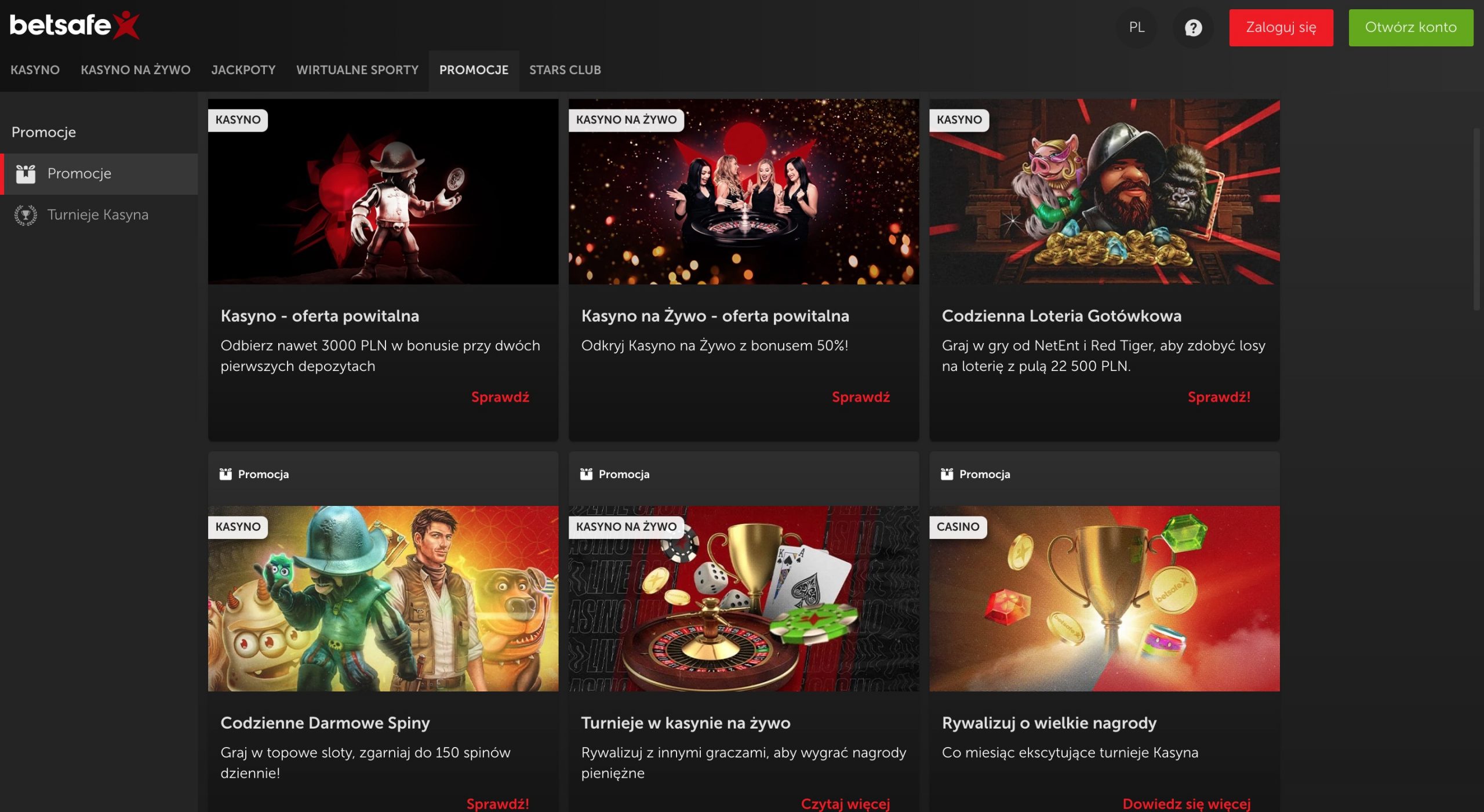Viewport: 1484px width, 812px height.
Task: Click Sprawdź! under Codzienna Loteria Gotówkowa
Action: click(1219, 397)
